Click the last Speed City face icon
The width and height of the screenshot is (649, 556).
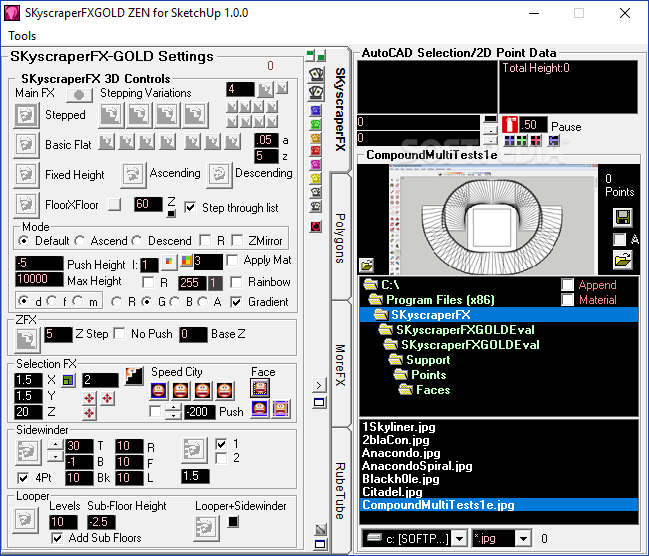[224, 390]
